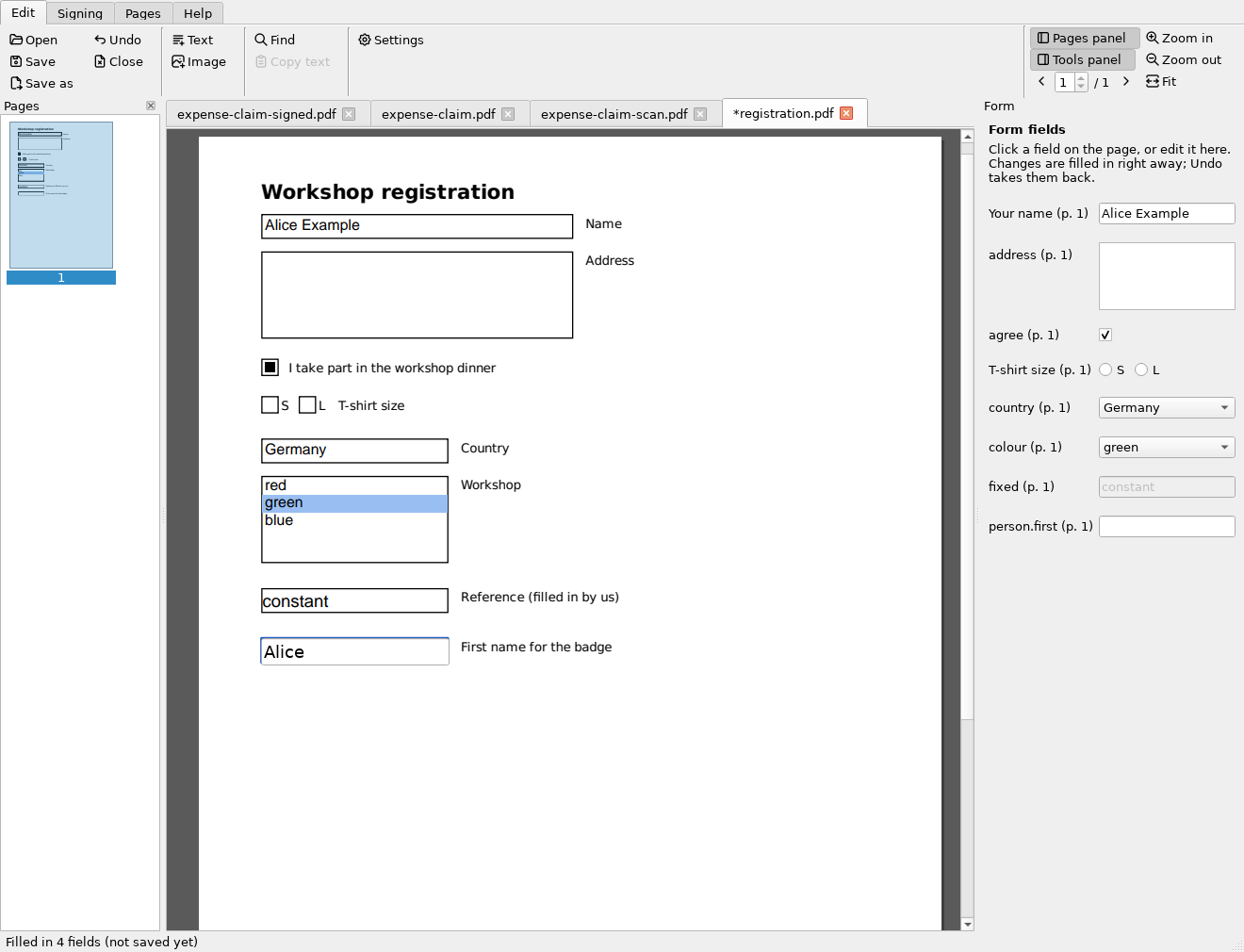Fit the page to width
The width and height of the screenshot is (1244, 952).
click(x=1161, y=81)
